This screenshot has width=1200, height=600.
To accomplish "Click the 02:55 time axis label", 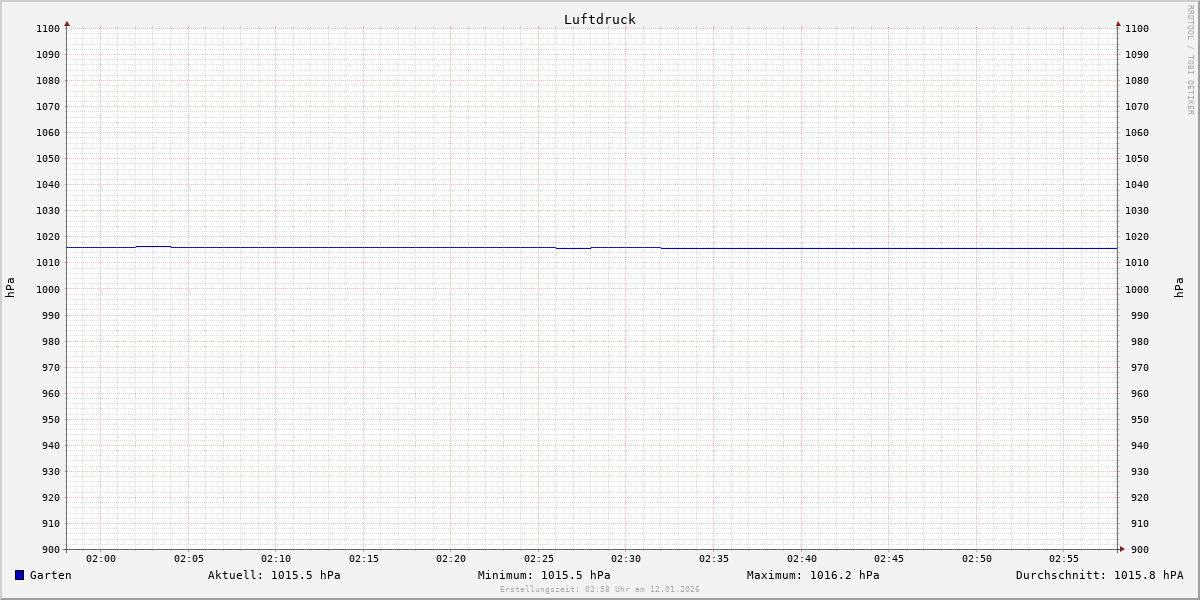I will click(x=1064, y=559).
